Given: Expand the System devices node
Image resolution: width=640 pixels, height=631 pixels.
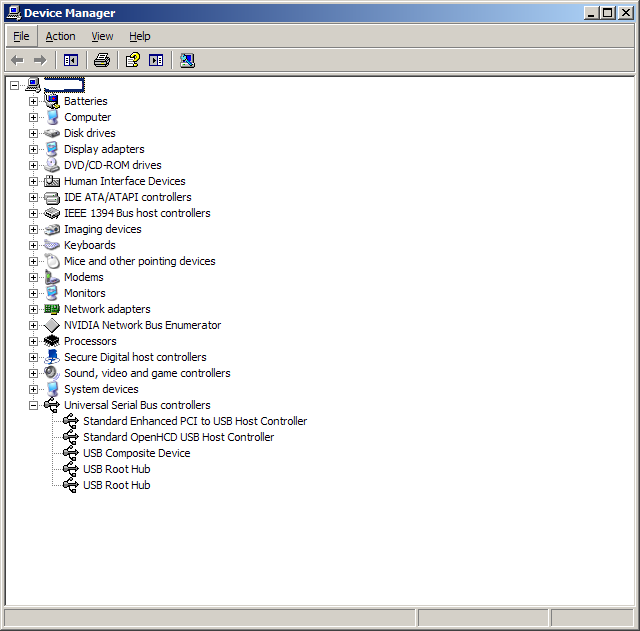Looking at the screenshot, I should (33, 389).
